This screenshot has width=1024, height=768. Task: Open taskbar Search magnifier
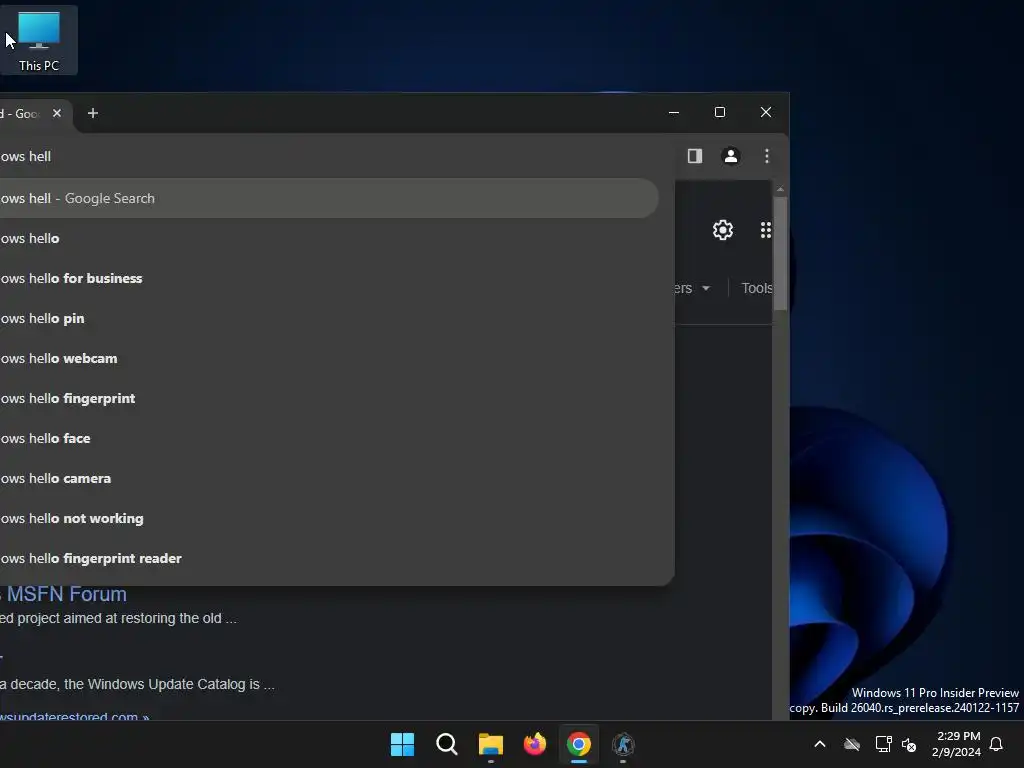[447, 744]
